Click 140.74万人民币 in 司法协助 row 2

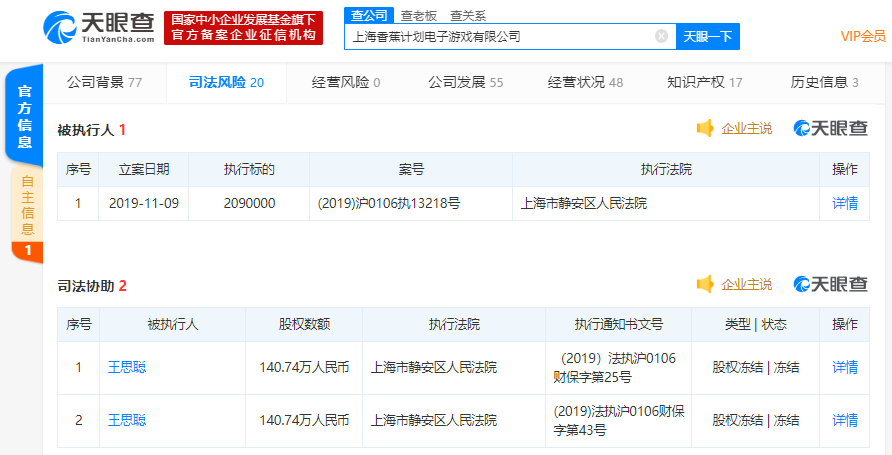pos(304,420)
